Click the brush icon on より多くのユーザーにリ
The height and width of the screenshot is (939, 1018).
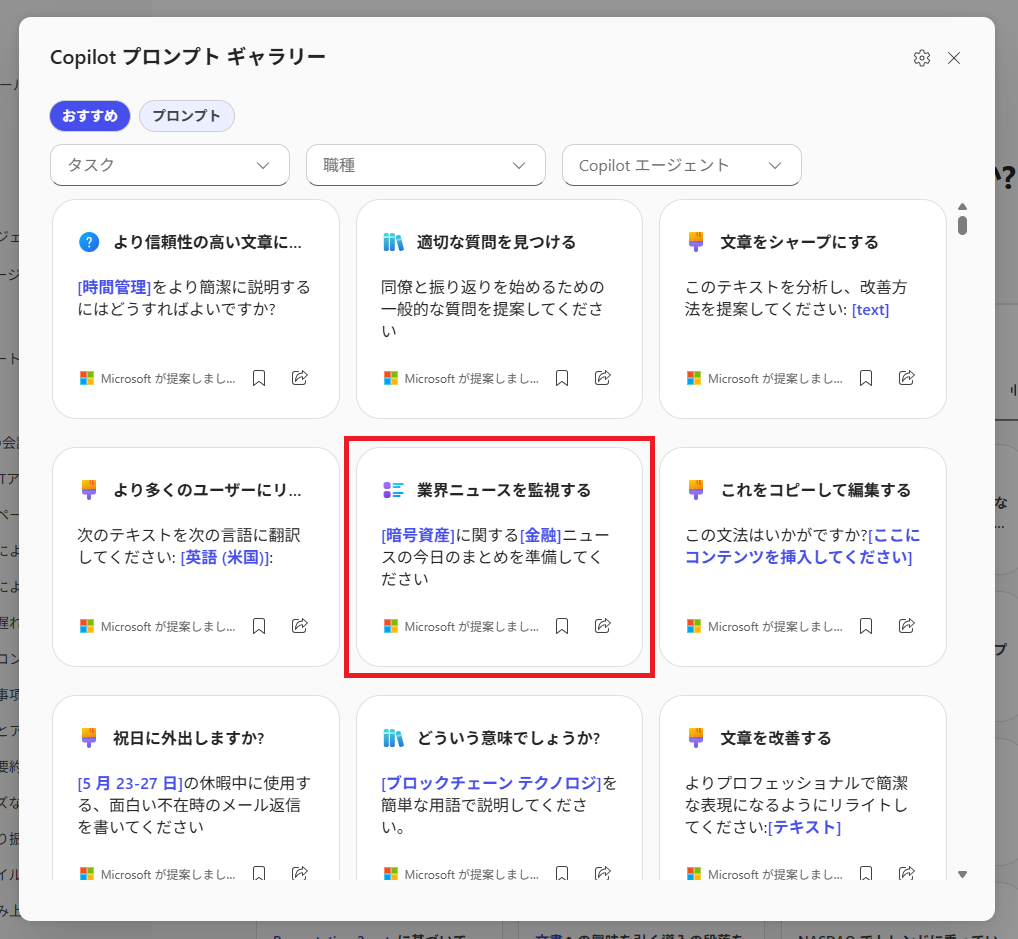89,490
